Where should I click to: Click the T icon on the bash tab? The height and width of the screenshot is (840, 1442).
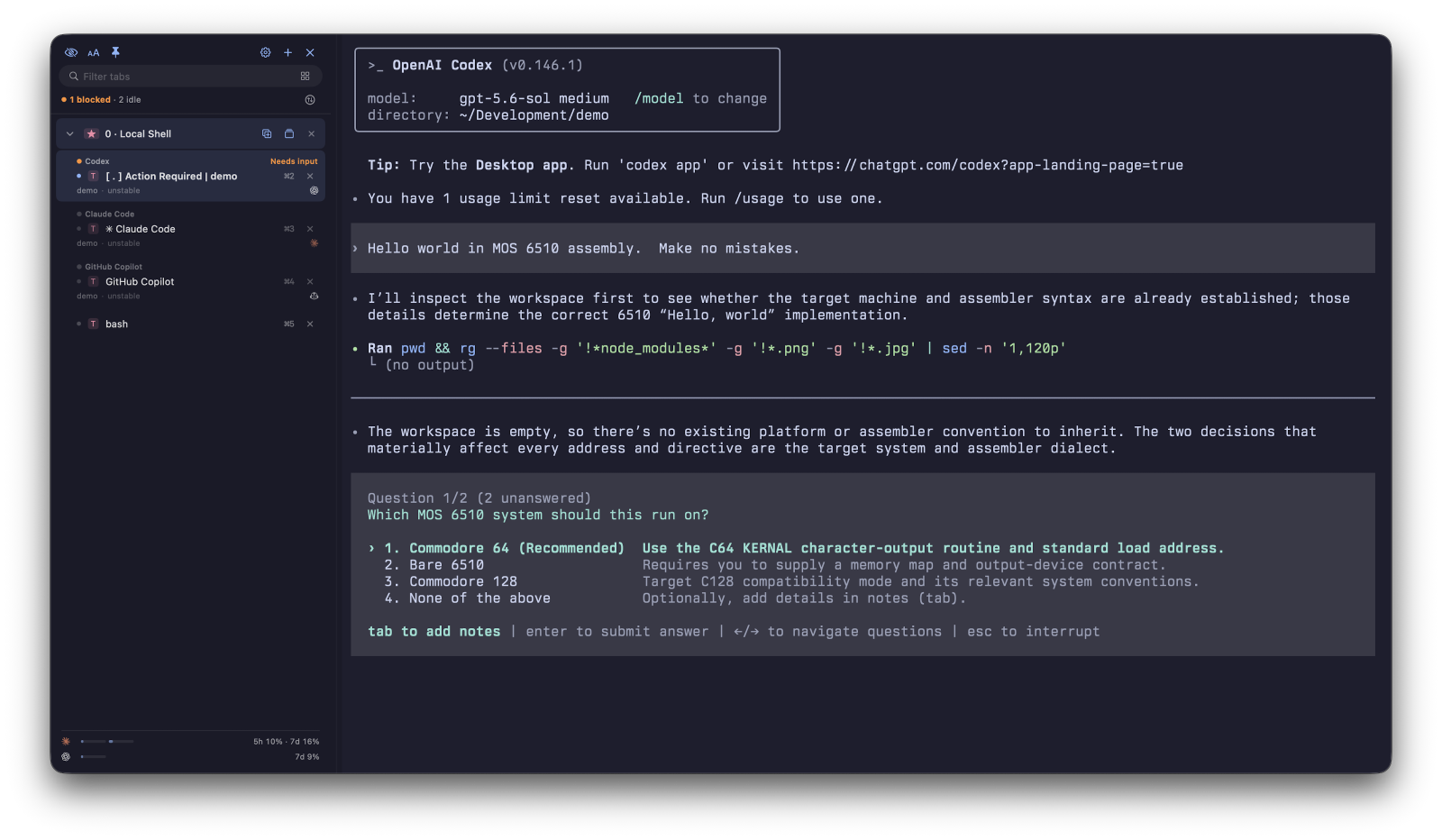coord(93,324)
